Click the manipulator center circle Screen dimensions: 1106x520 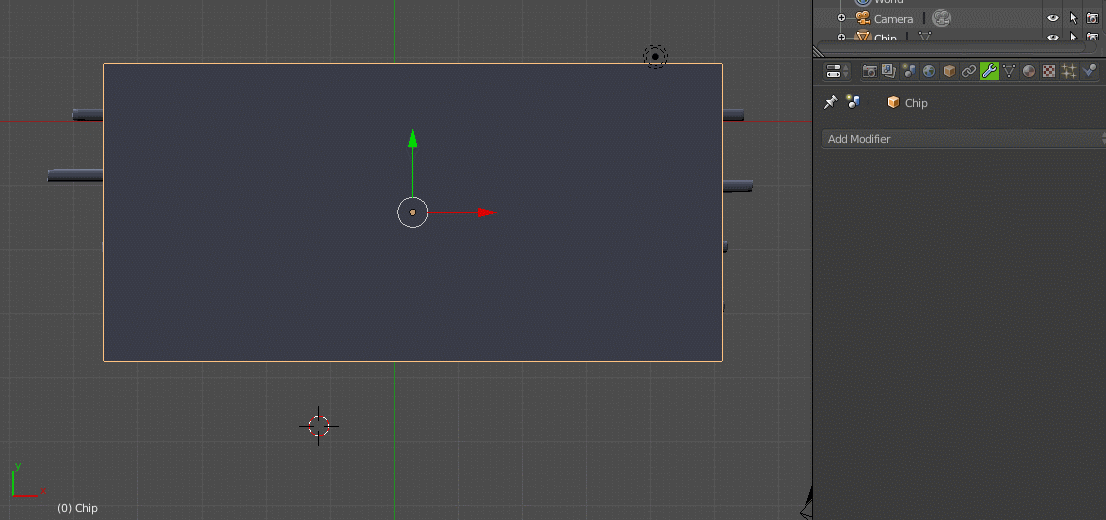pyautogui.click(x=413, y=212)
